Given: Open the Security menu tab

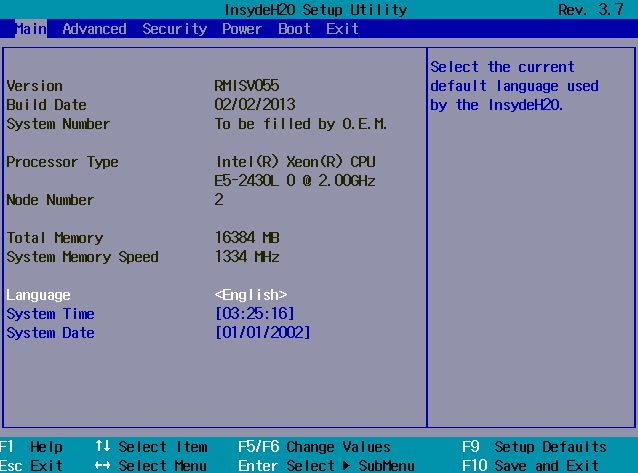Looking at the screenshot, I should (x=175, y=29).
